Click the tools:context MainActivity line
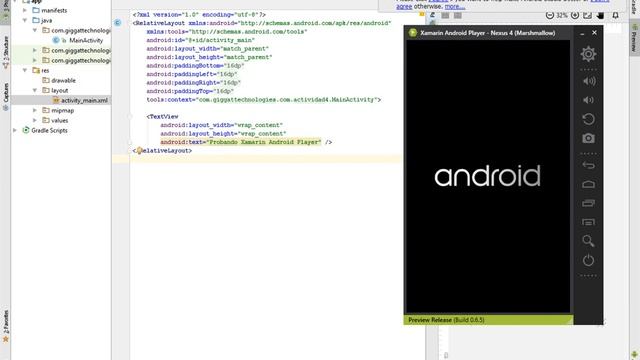The width and height of the screenshot is (640, 360). 264,100
